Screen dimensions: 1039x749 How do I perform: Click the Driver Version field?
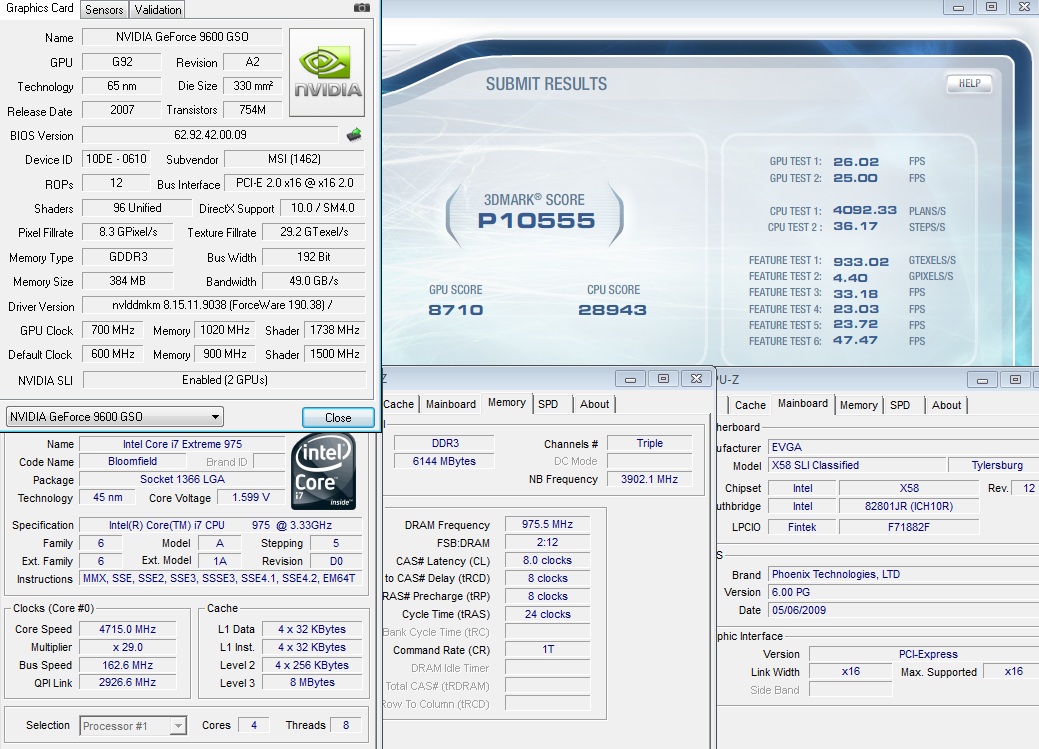pos(223,306)
